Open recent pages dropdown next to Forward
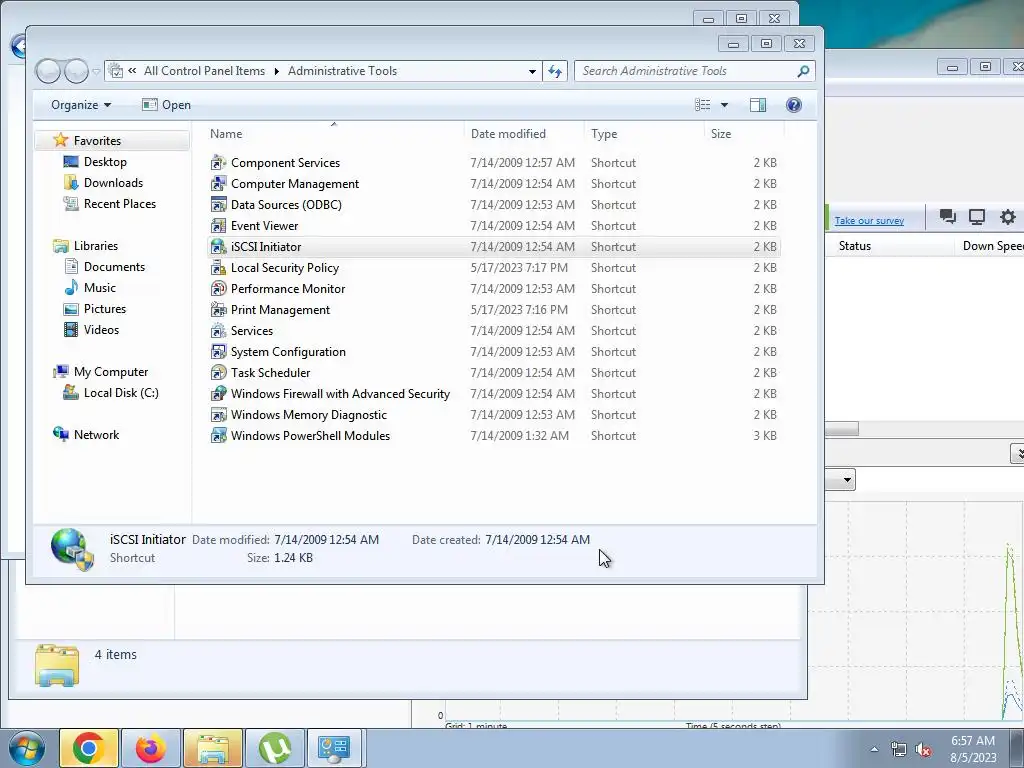 point(96,71)
